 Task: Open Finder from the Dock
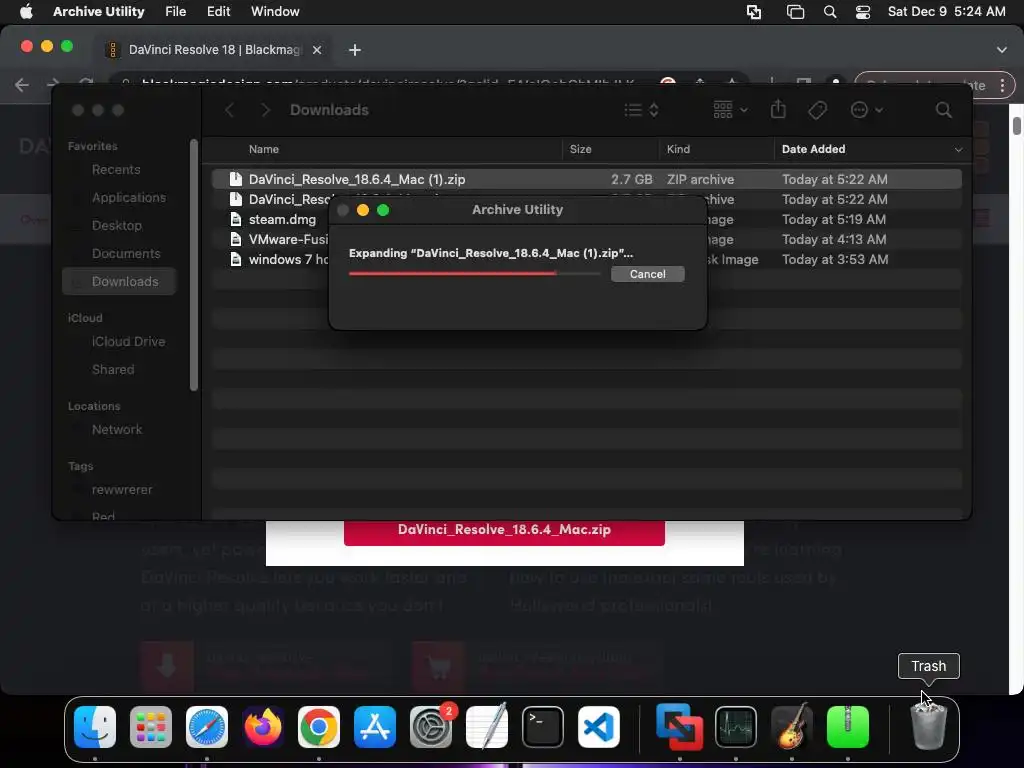tap(95, 727)
